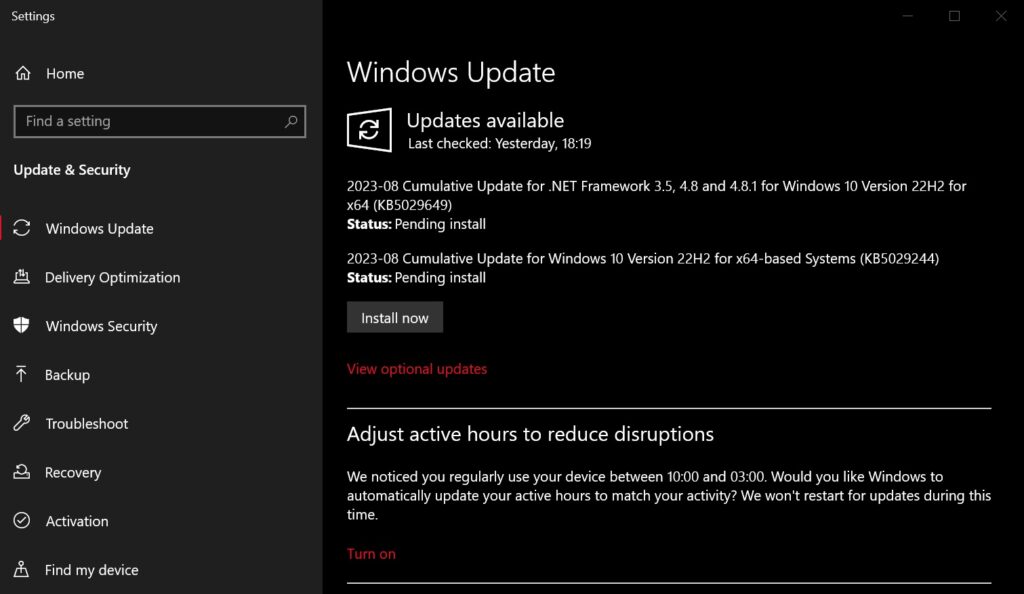Screen dimensions: 1024x594
Task: Click Turn on for active hours
Action: 371,554
